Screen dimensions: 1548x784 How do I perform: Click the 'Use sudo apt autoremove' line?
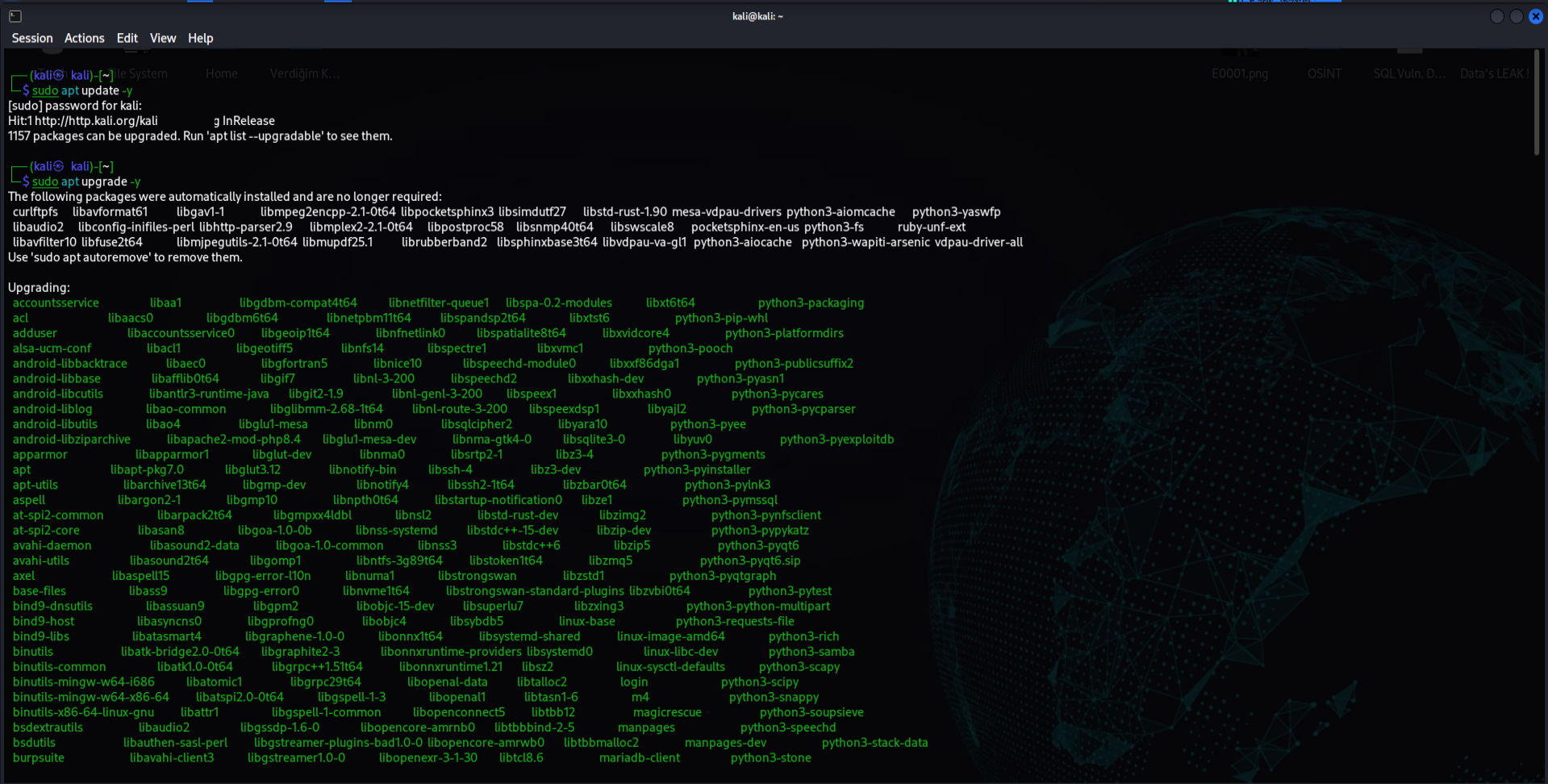tap(125, 257)
